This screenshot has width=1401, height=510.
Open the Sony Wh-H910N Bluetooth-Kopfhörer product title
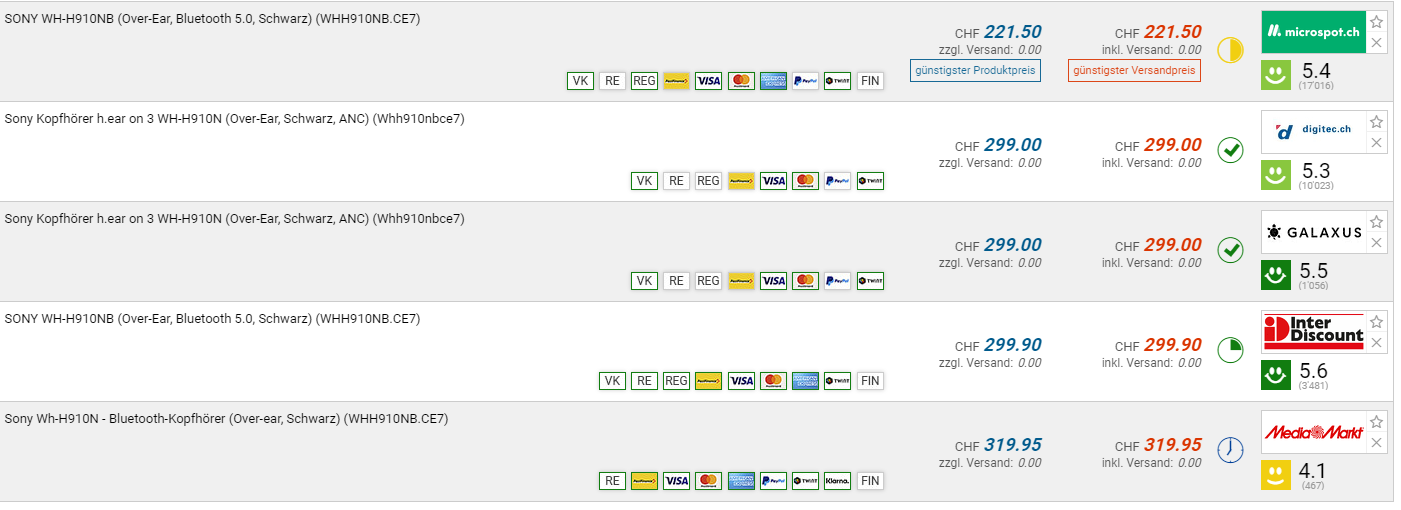226,419
